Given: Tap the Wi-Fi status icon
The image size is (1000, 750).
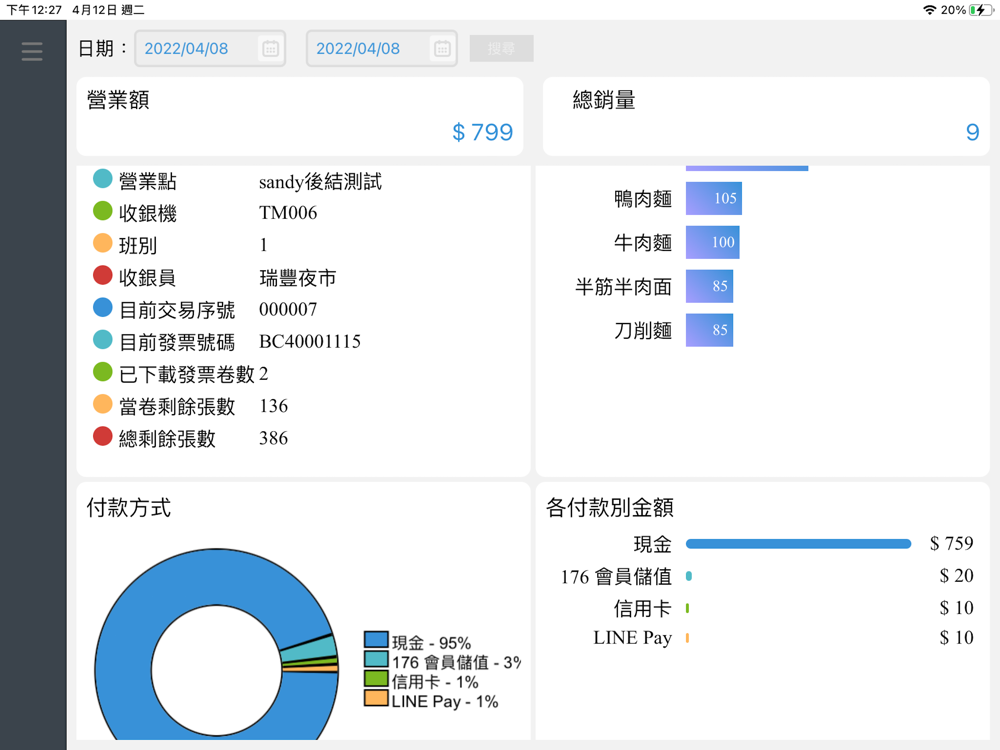Looking at the screenshot, I should pos(930,10).
